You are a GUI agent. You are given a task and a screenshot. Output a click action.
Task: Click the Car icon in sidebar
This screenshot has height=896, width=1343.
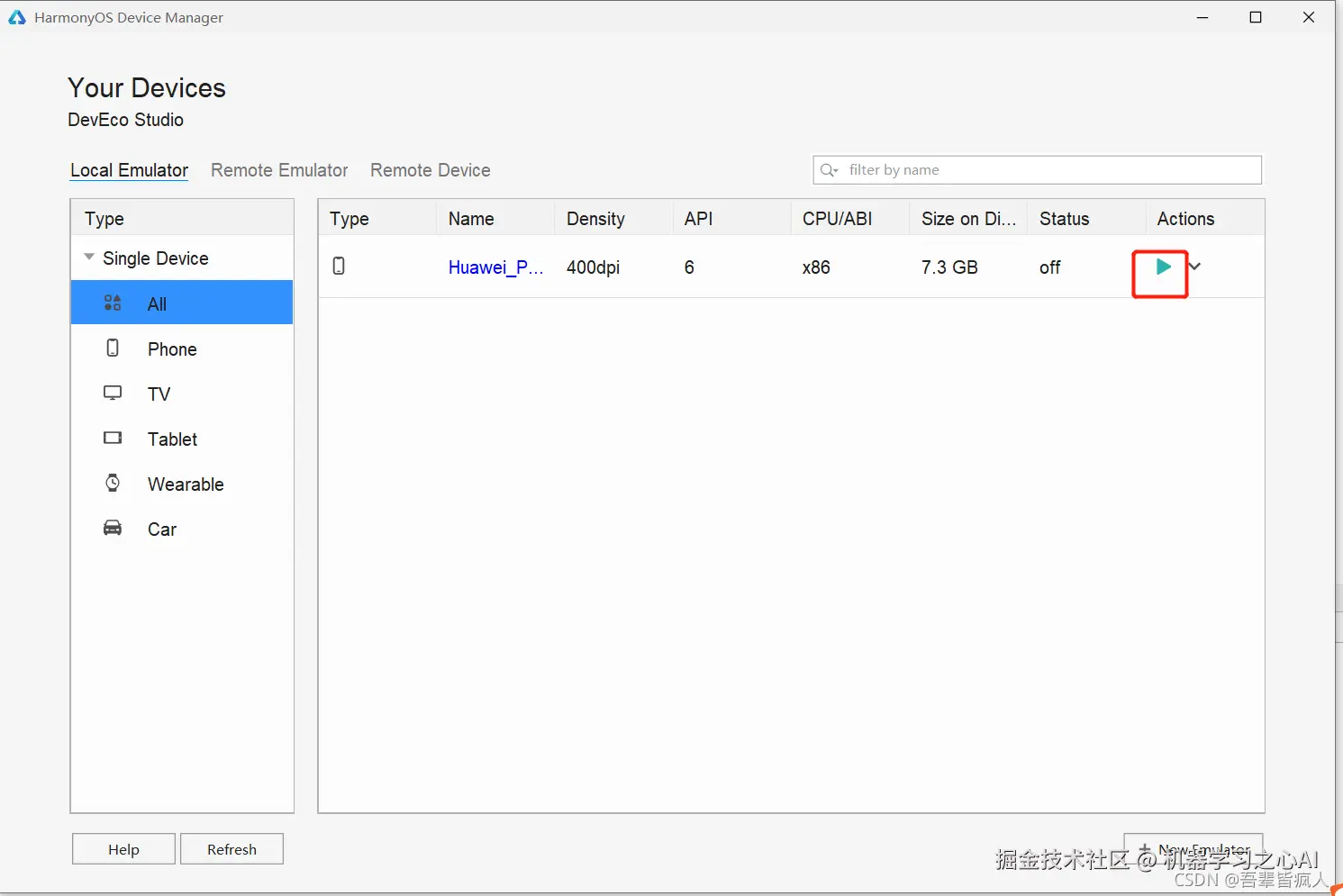pos(113,528)
